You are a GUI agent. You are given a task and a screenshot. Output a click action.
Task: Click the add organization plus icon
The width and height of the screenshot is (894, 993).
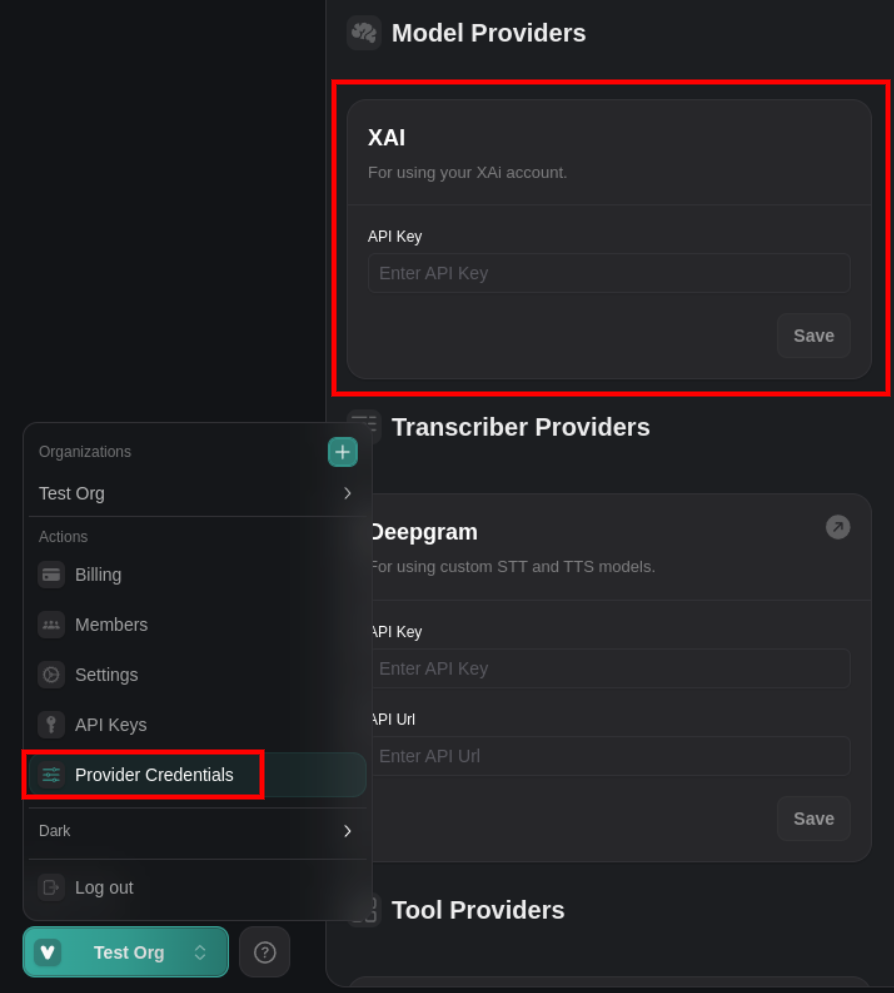coord(342,452)
